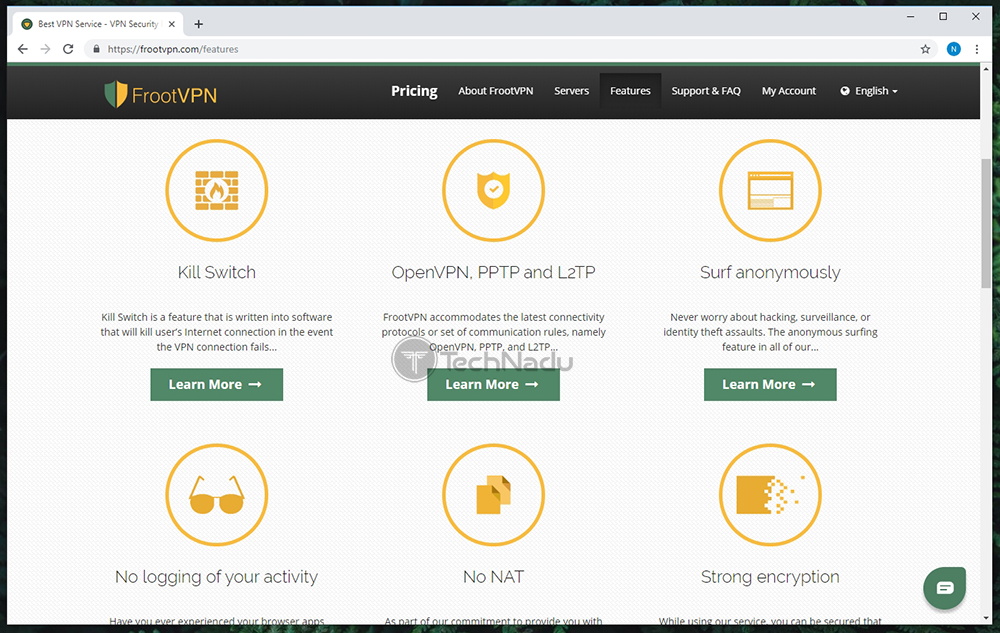1000x633 pixels.
Task: Expand the English language dropdown
Action: point(869,91)
